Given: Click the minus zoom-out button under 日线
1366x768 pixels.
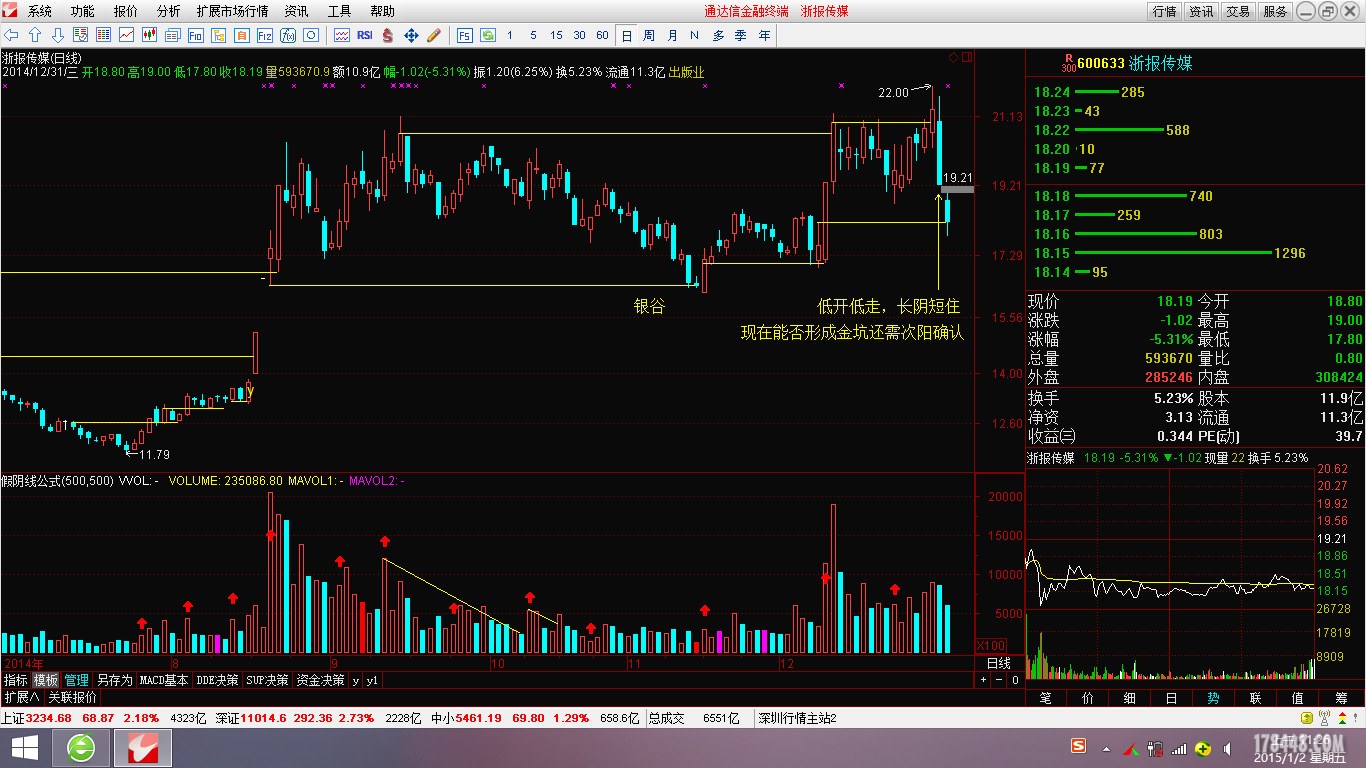Looking at the screenshot, I should pos(999,680).
